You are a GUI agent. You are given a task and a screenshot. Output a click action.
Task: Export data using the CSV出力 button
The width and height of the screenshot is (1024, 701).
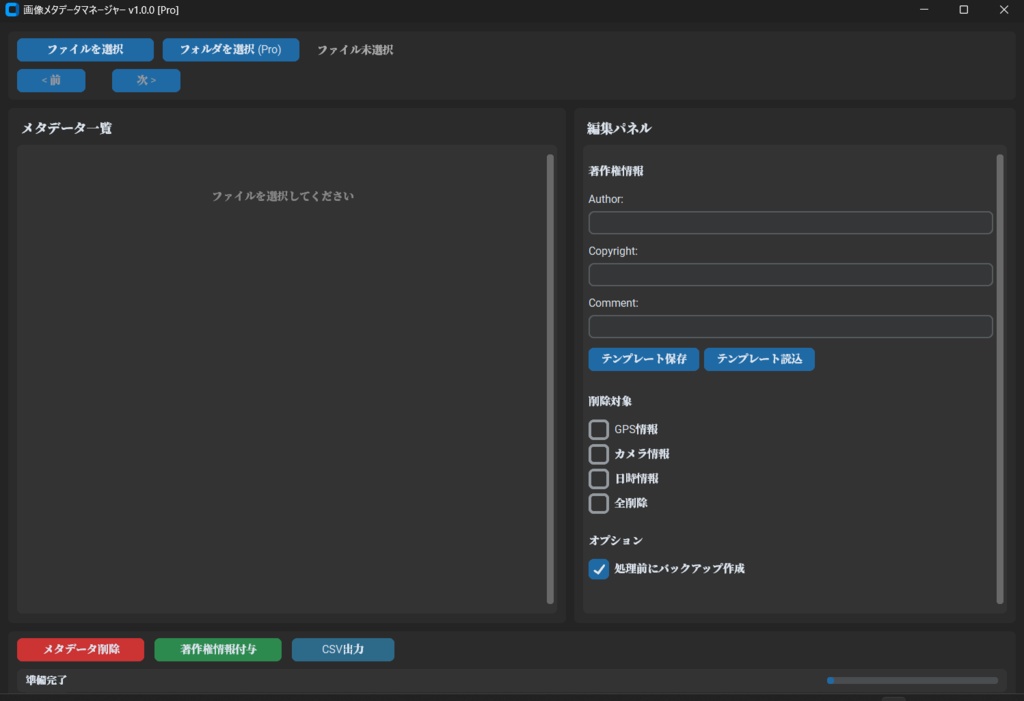342,649
